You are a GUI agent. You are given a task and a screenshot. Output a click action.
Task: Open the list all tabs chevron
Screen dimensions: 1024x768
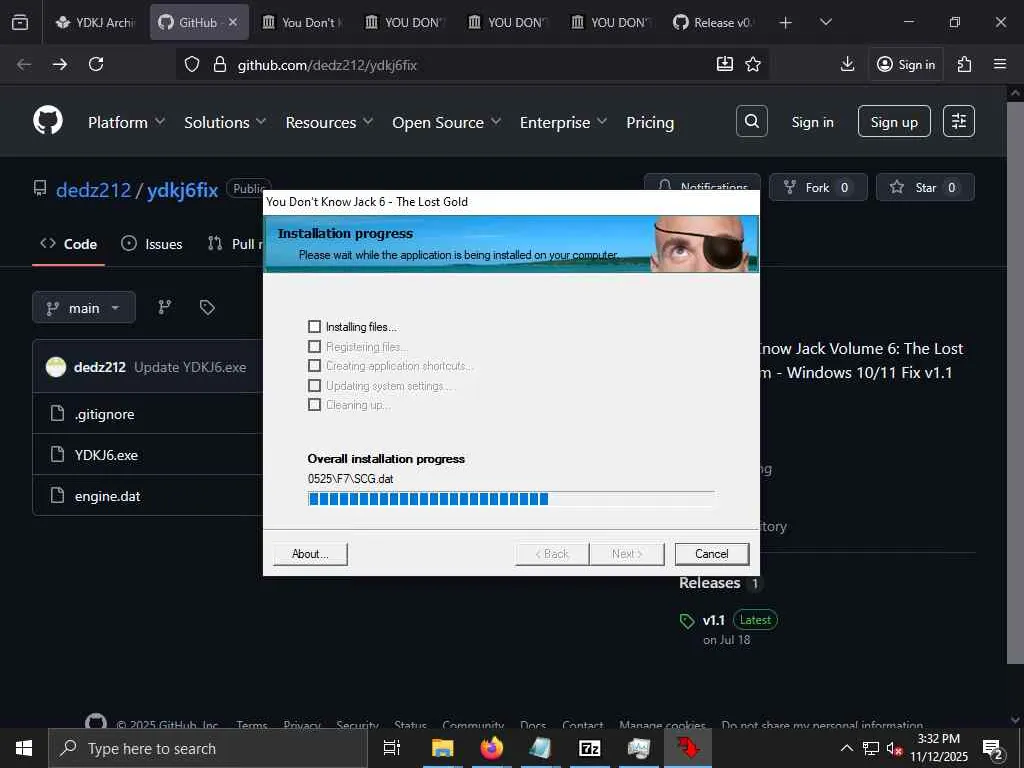point(825,22)
